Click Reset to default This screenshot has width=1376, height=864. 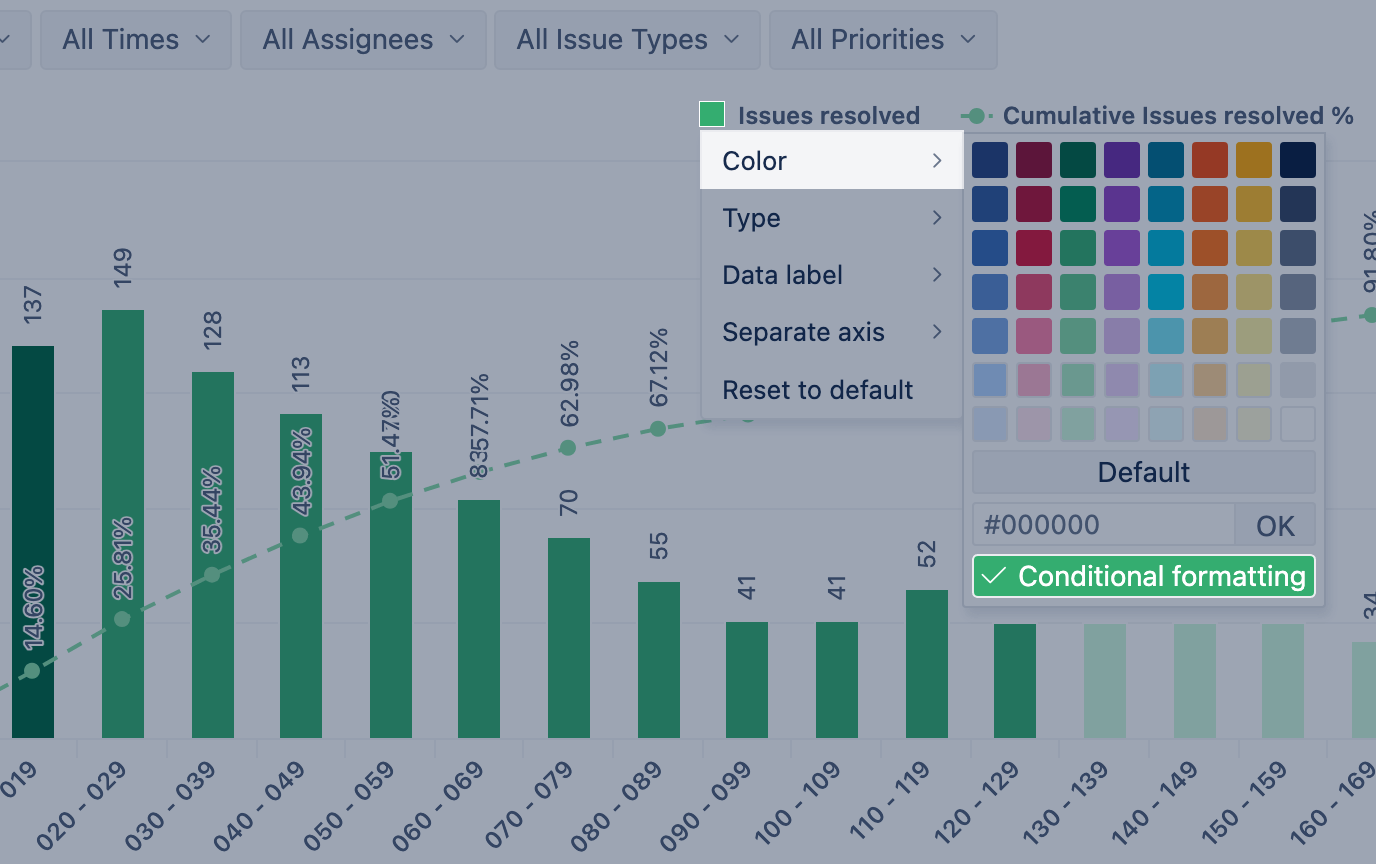tap(818, 390)
